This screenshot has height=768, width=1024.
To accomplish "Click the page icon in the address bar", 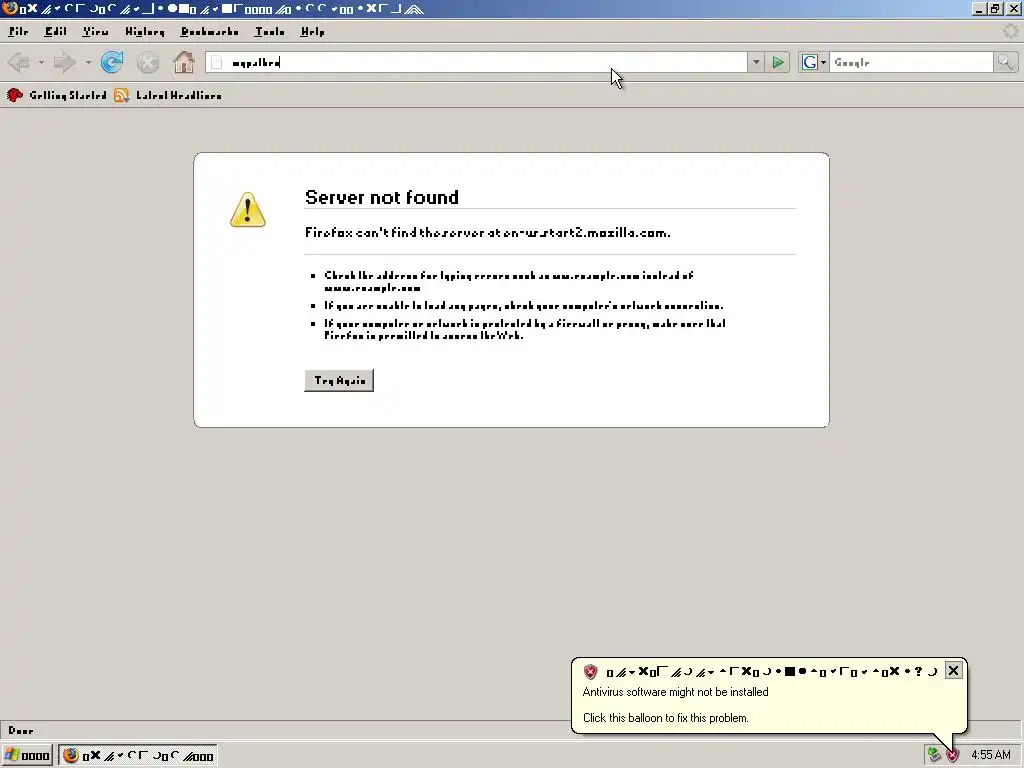I will tap(217, 62).
